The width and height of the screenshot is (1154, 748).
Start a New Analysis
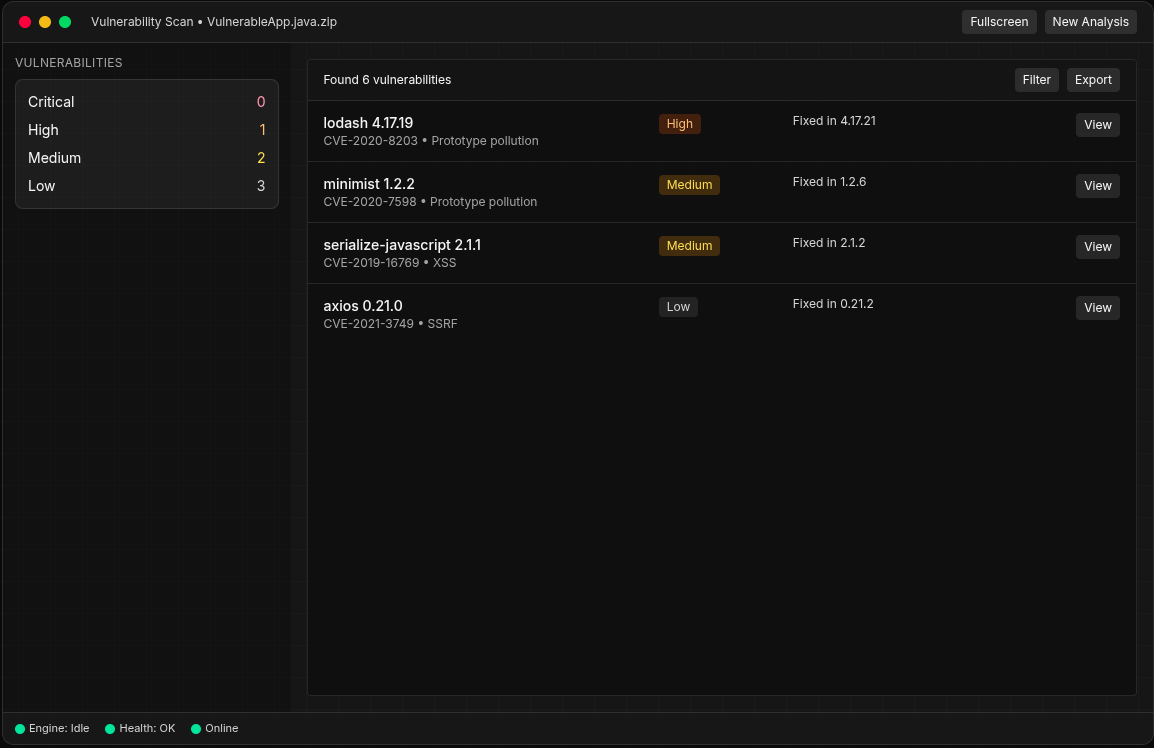coord(1090,22)
